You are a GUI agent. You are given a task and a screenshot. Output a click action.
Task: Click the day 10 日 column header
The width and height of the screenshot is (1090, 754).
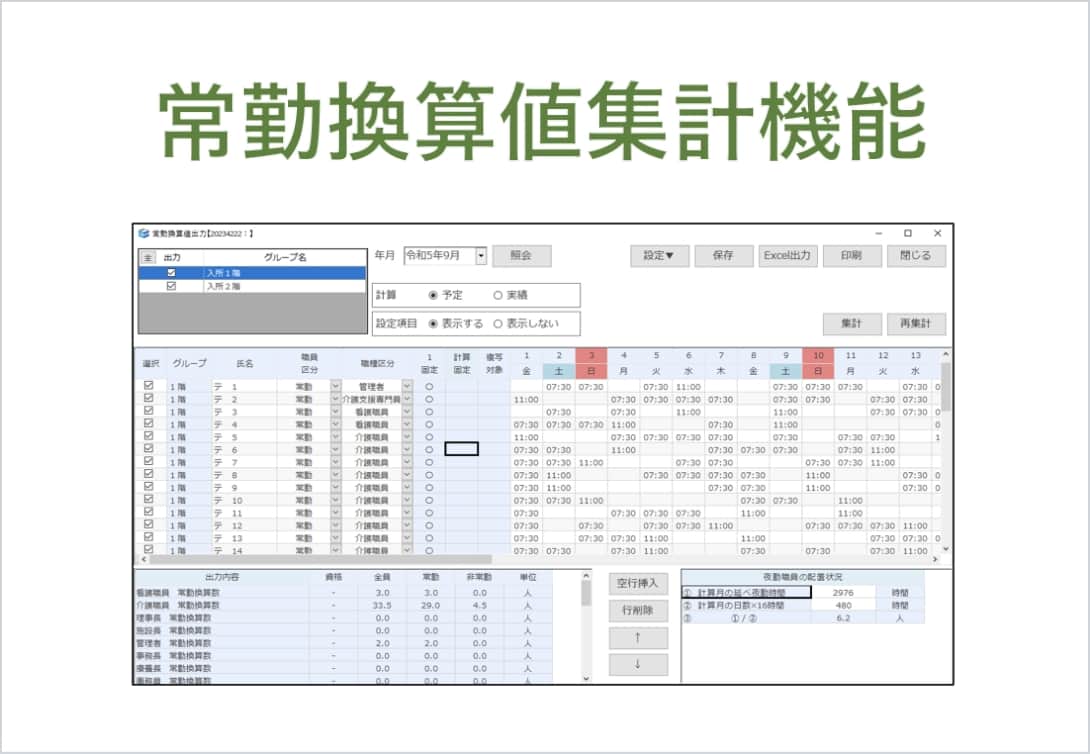pos(818,363)
